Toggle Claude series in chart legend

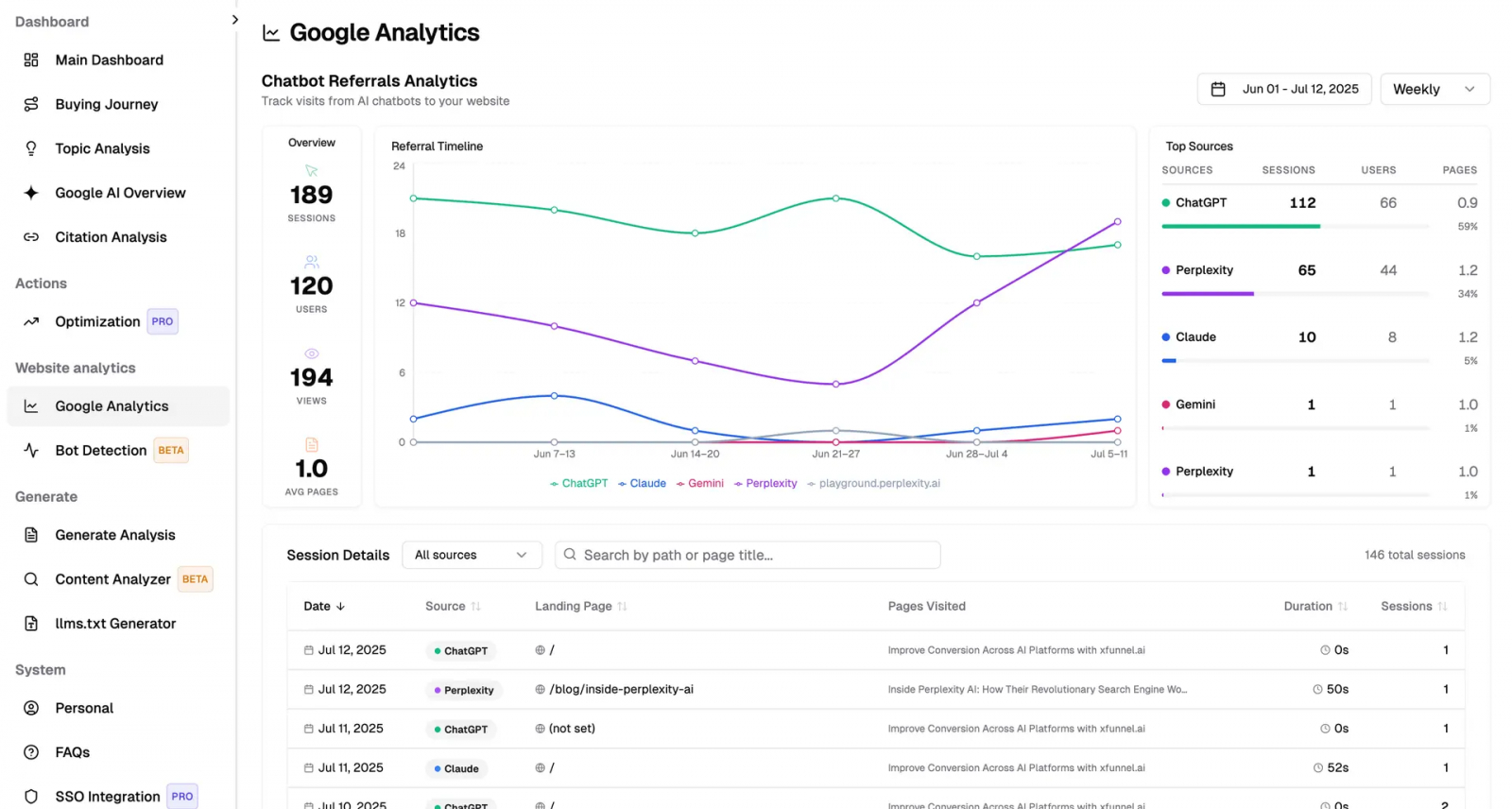(643, 483)
